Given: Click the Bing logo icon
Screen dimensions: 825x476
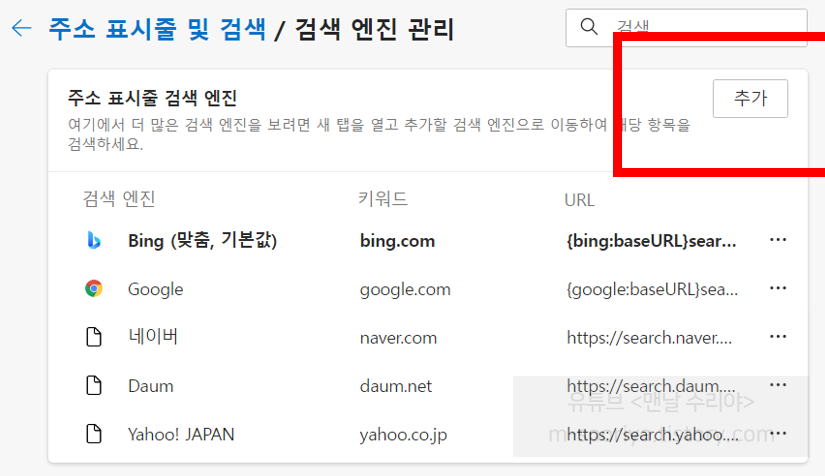Looking at the screenshot, I should 94,240.
